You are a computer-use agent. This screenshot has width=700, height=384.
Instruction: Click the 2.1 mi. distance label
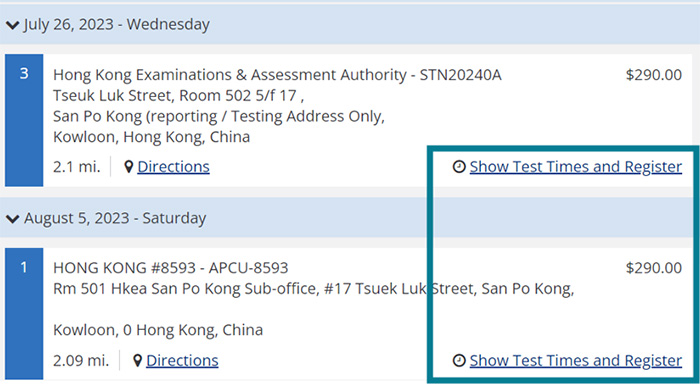(77, 167)
